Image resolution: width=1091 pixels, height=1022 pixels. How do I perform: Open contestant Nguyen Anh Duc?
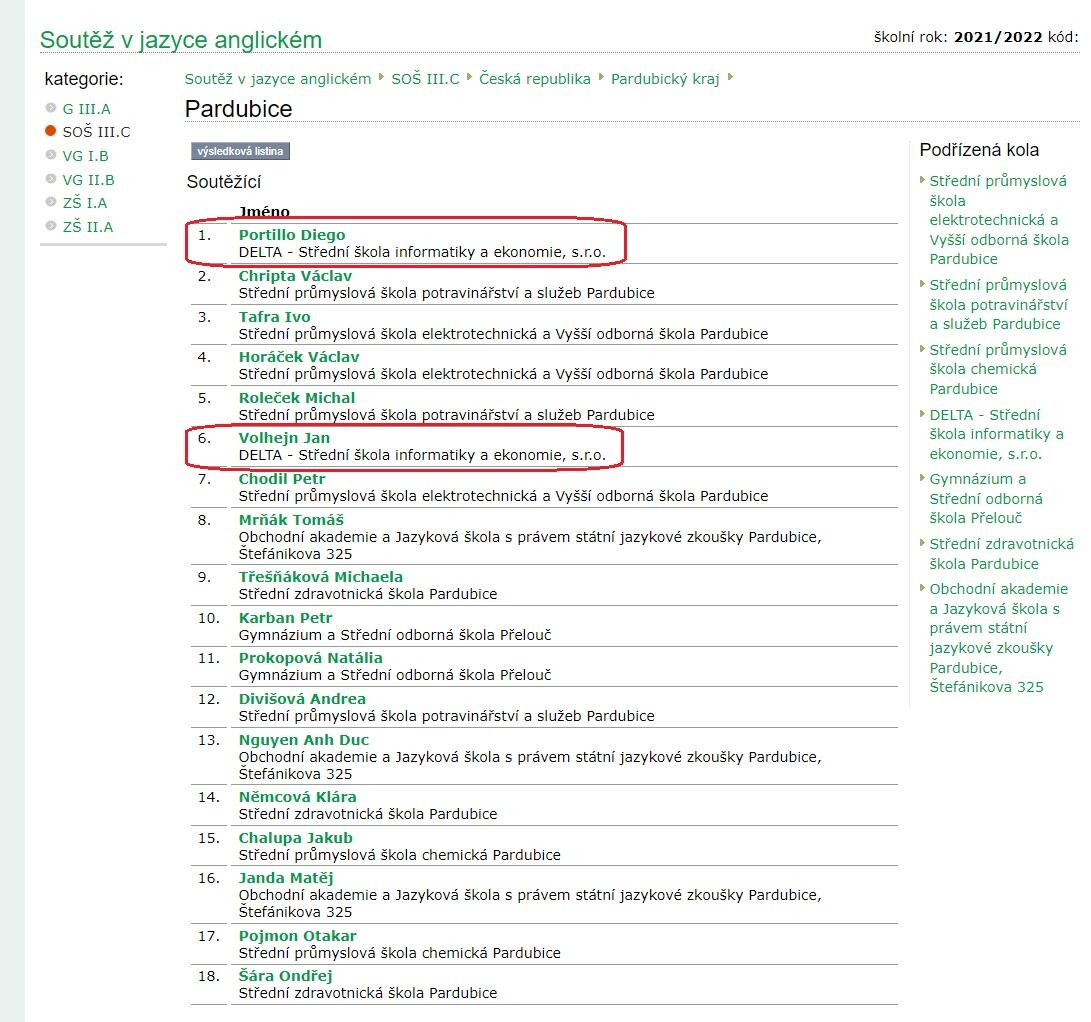pyautogui.click(x=303, y=740)
